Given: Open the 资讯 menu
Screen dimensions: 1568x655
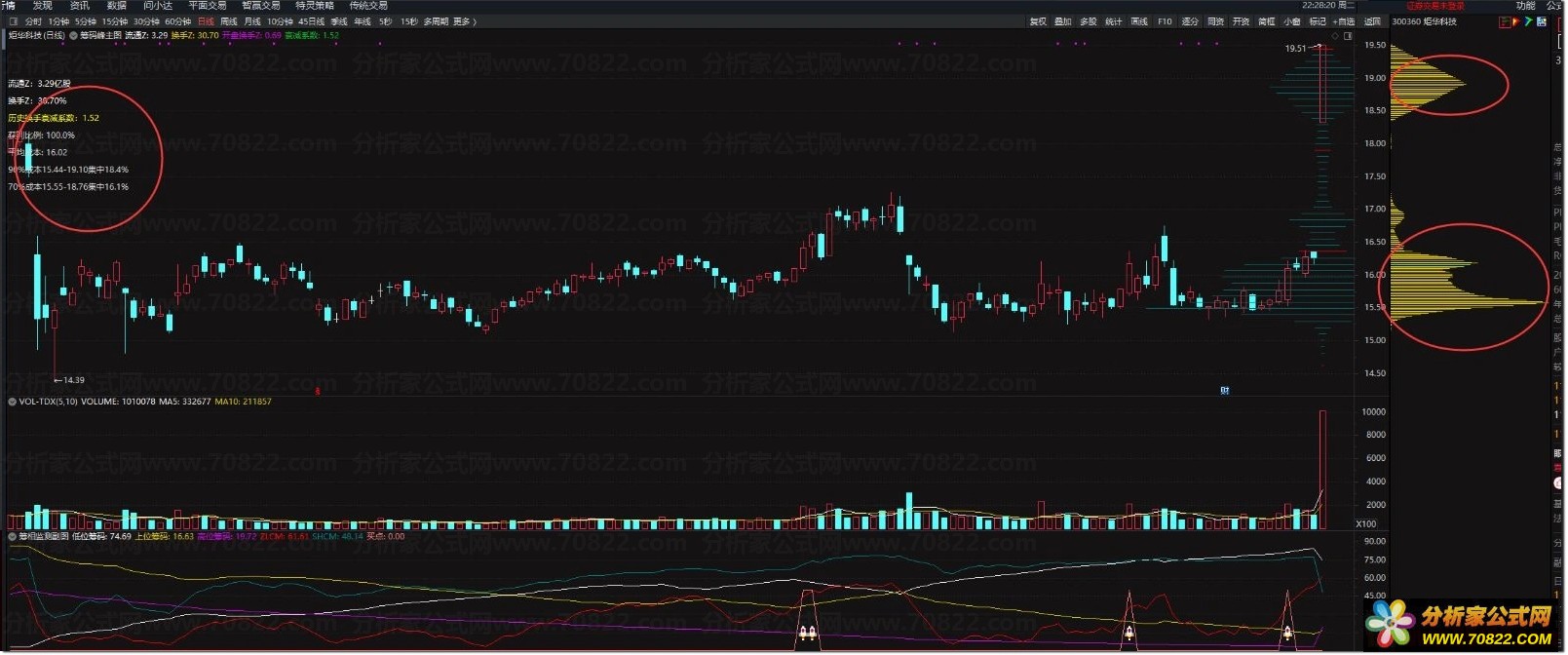Looking at the screenshot, I should tap(80, 6).
